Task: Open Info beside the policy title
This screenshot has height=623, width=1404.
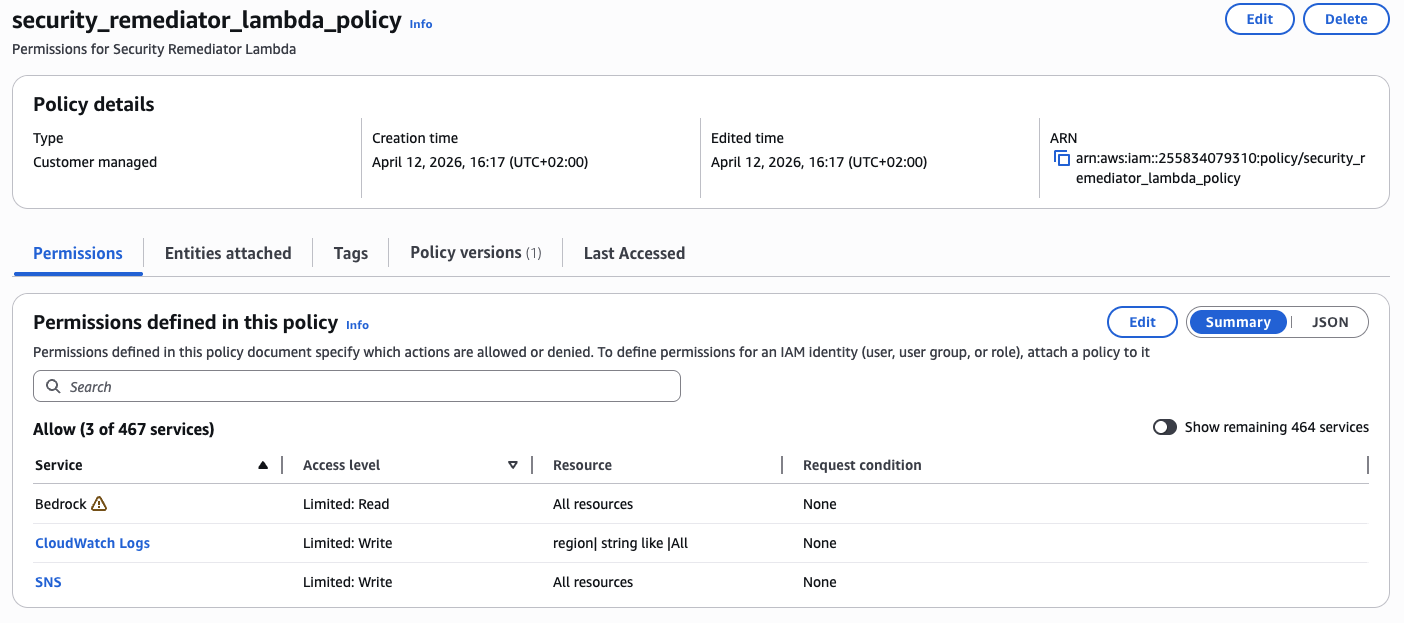Action: pyautogui.click(x=420, y=24)
